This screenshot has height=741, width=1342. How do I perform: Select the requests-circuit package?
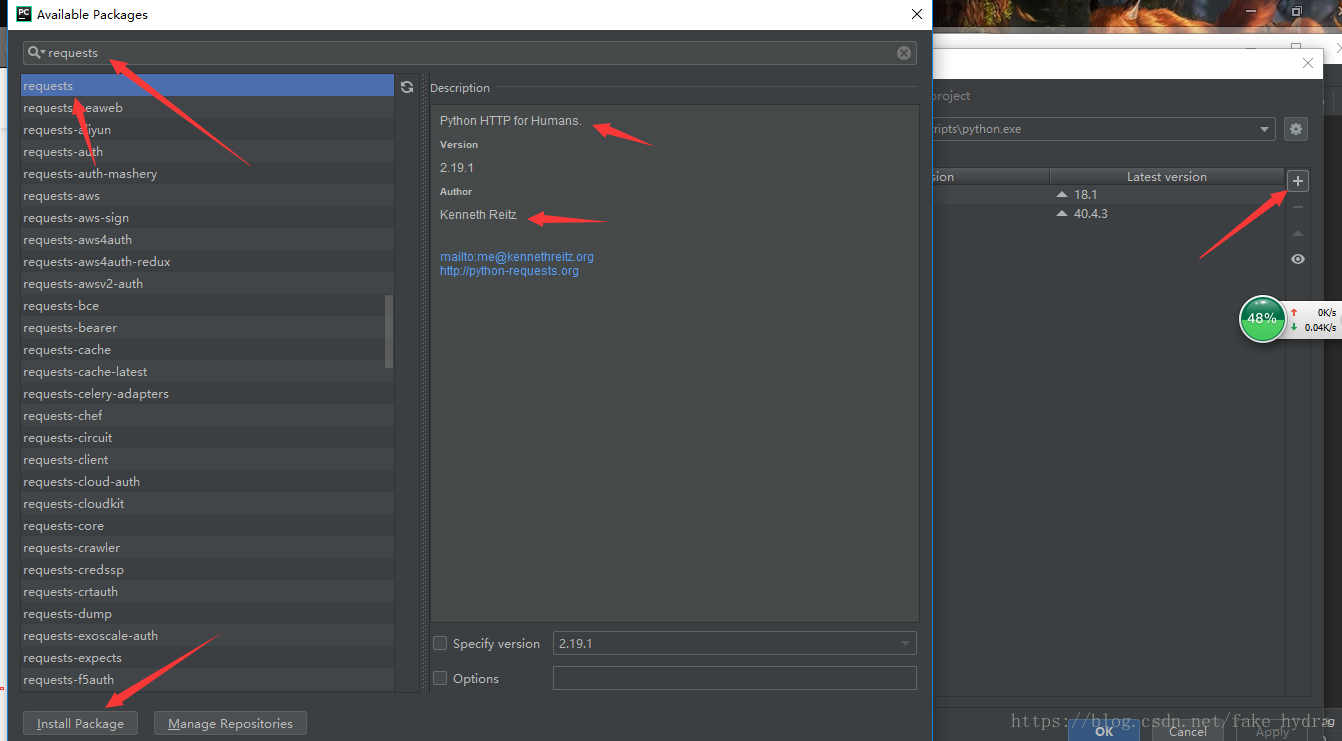pos(207,438)
